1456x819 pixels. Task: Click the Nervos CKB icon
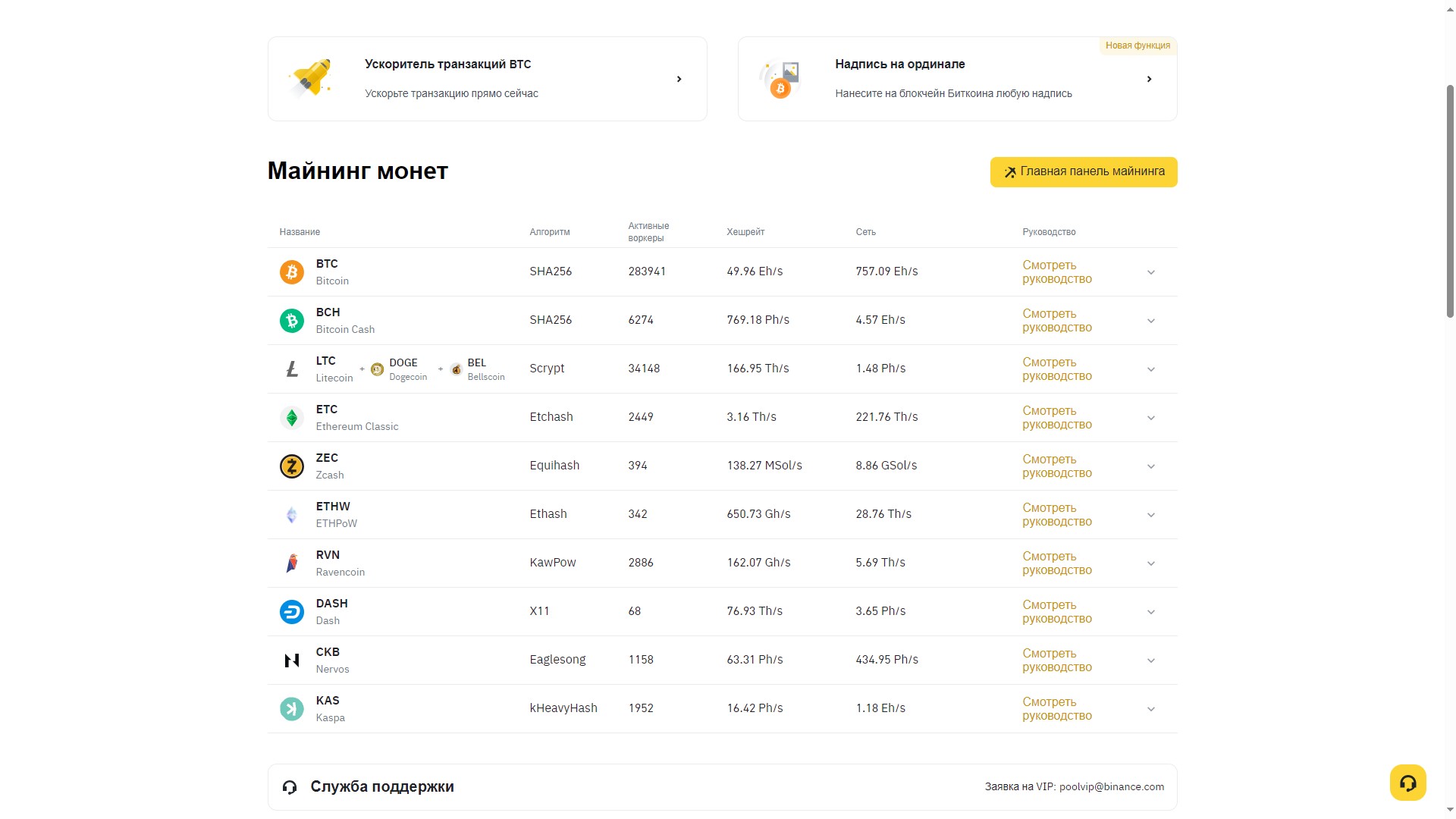coord(292,660)
